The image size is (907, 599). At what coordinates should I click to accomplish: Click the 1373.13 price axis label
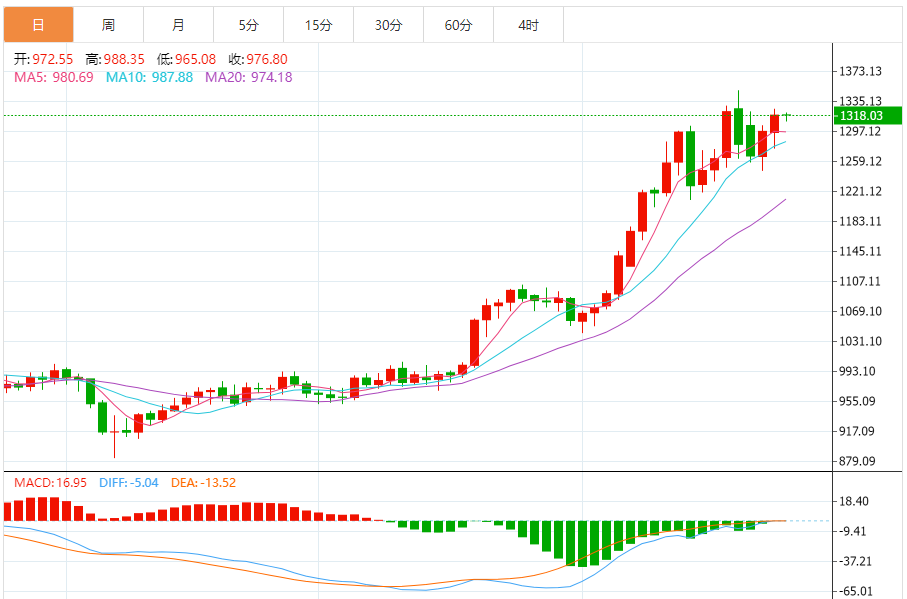[860, 71]
